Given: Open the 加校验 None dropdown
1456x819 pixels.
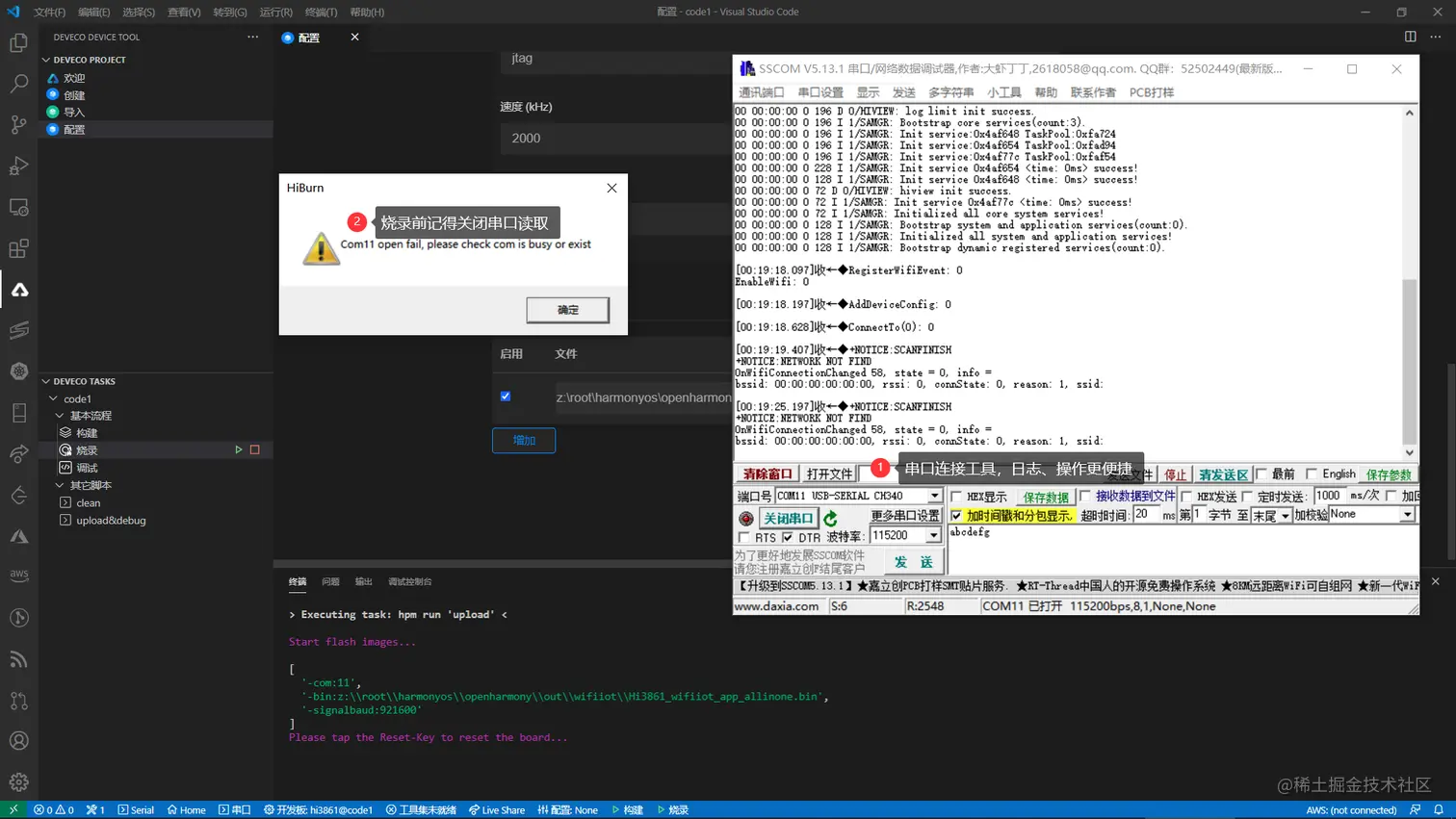Looking at the screenshot, I should pyautogui.click(x=1407, y=515).
